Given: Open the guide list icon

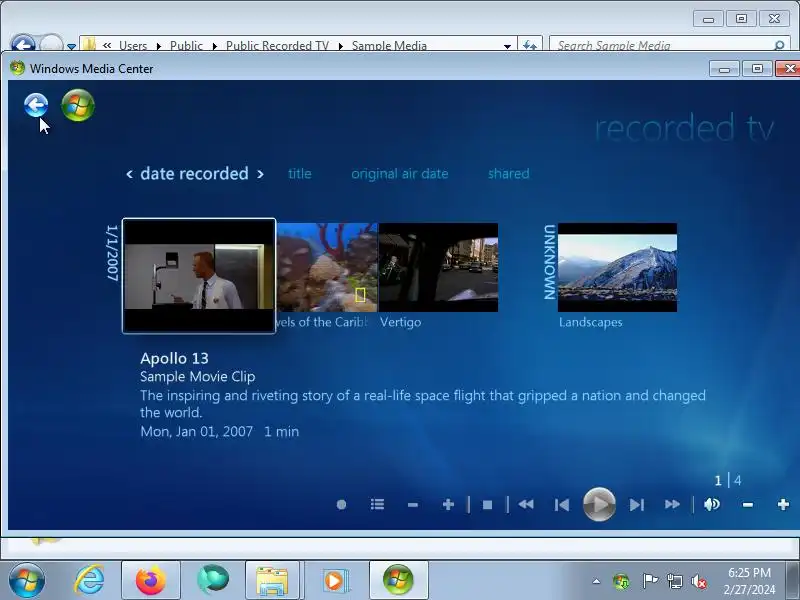Looking at the screenshot, I should (x=377, y=505).
